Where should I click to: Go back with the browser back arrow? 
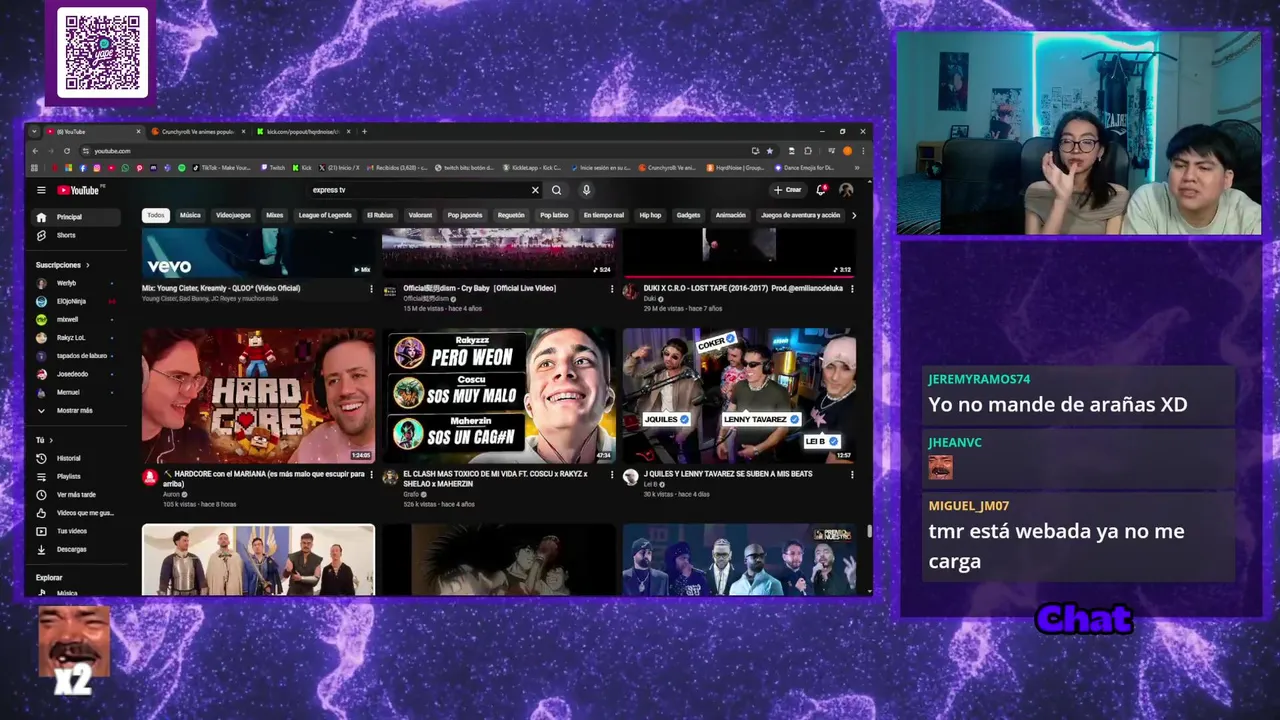pyautogui.click(x=36, y=151)
